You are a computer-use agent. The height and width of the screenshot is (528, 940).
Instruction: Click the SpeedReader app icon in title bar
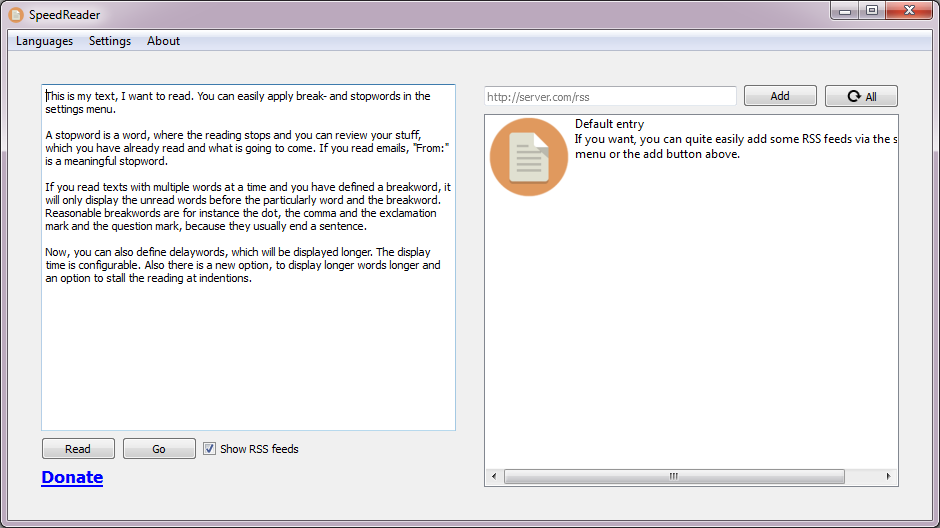16,14
